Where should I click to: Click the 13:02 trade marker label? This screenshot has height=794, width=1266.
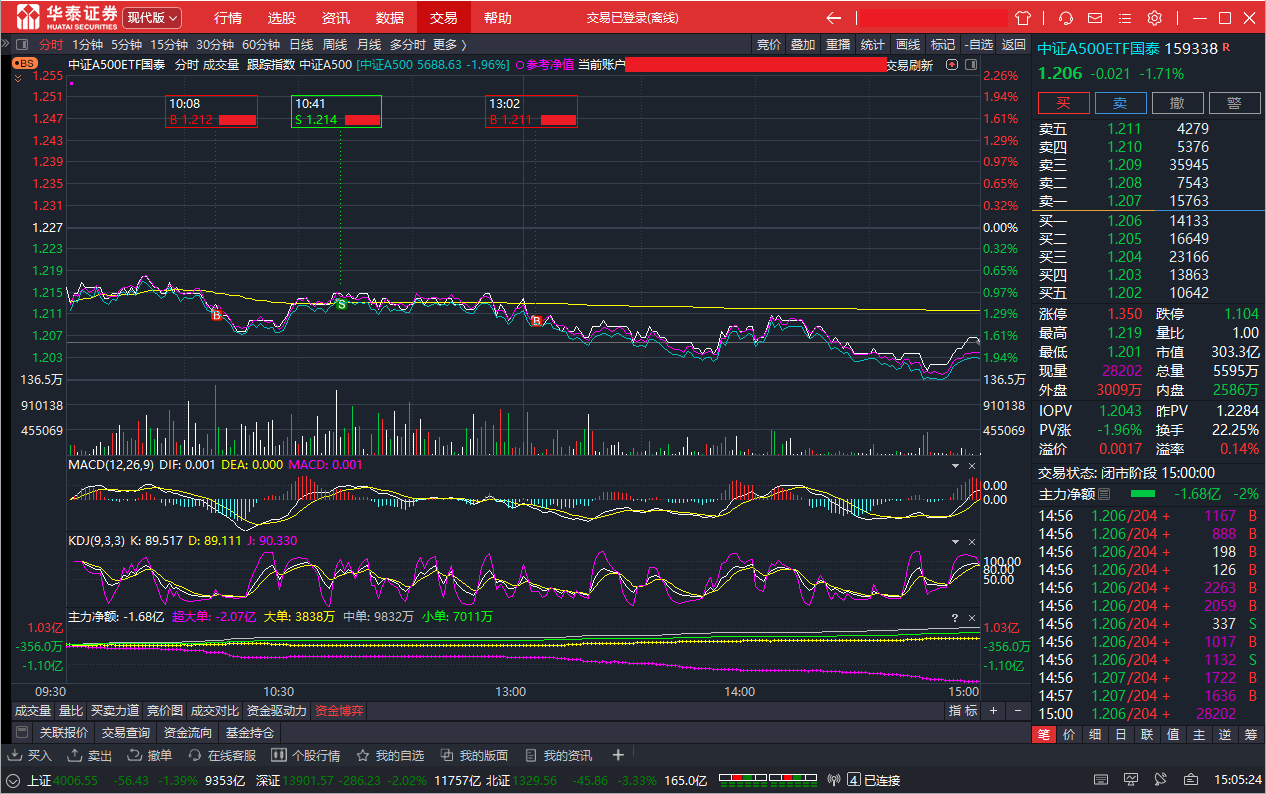coord(533,111)
